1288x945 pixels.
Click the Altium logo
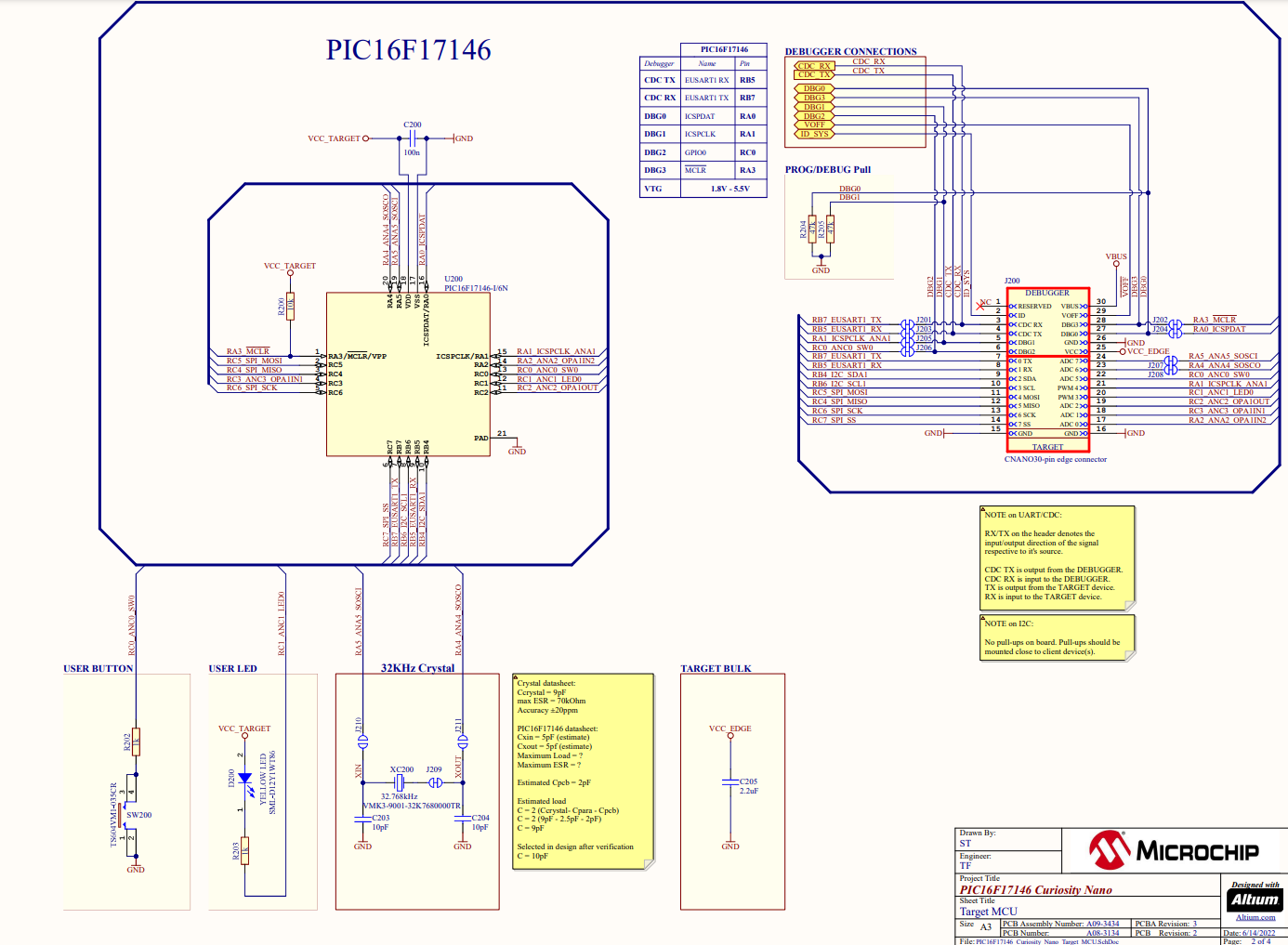tap(1255, 899)
